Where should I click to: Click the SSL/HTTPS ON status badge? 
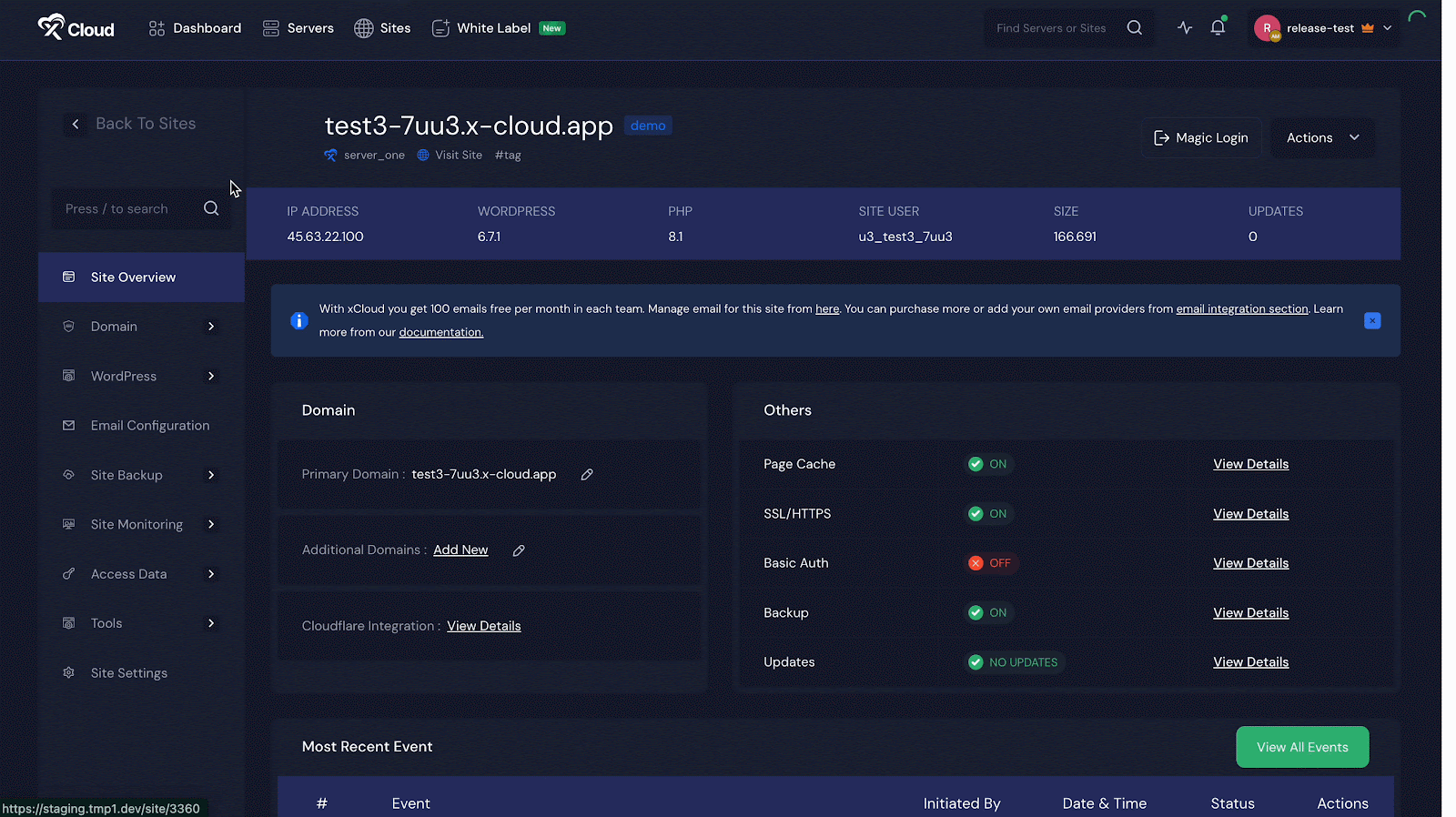(x=988, y=514)
